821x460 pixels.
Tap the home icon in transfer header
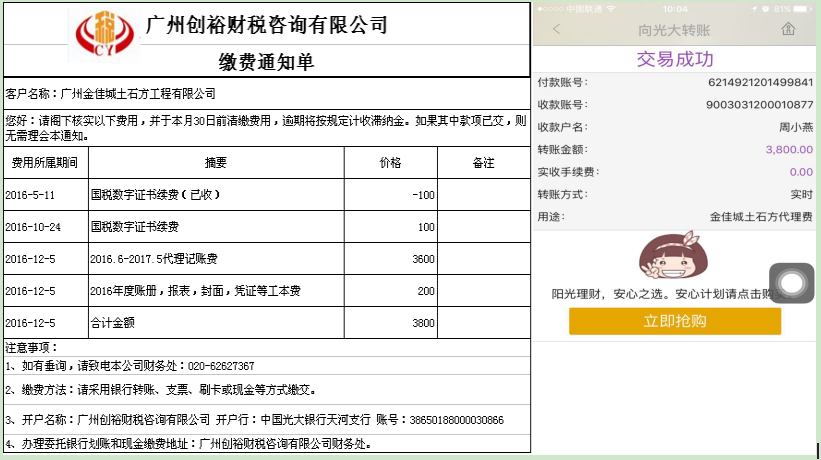click(x=788, y=29)
